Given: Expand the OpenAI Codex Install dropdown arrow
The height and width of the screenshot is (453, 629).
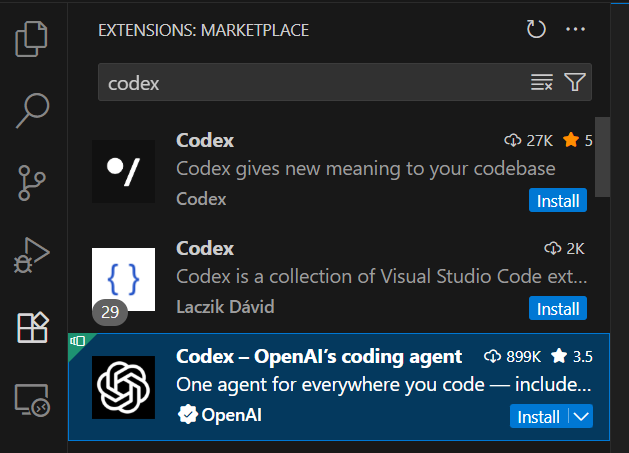Looking at the screenshot, I should (x=581, y=416).
